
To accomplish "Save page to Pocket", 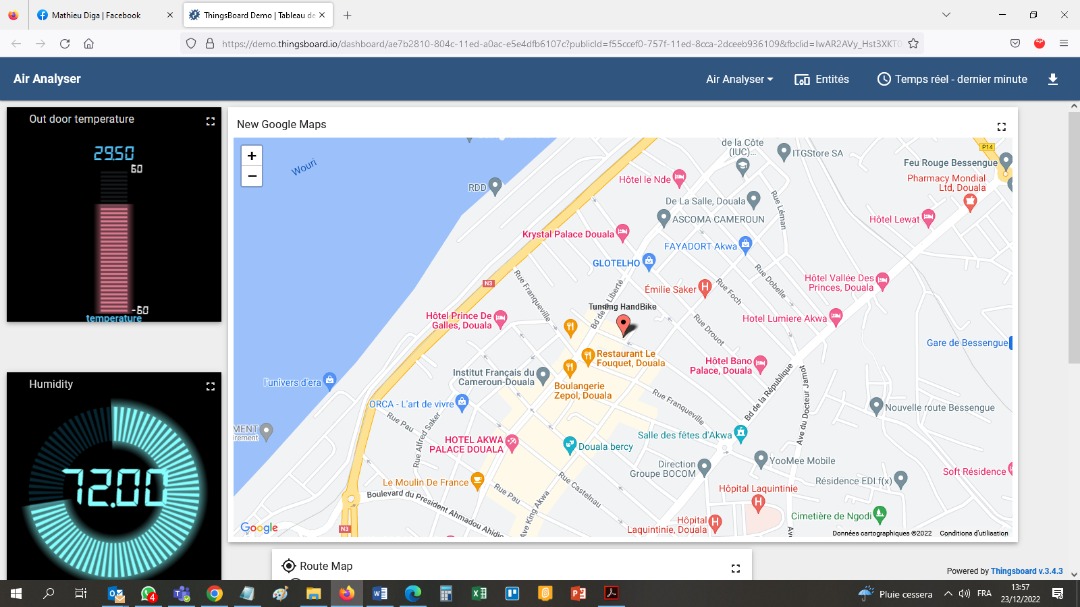I will (1015, 43).
